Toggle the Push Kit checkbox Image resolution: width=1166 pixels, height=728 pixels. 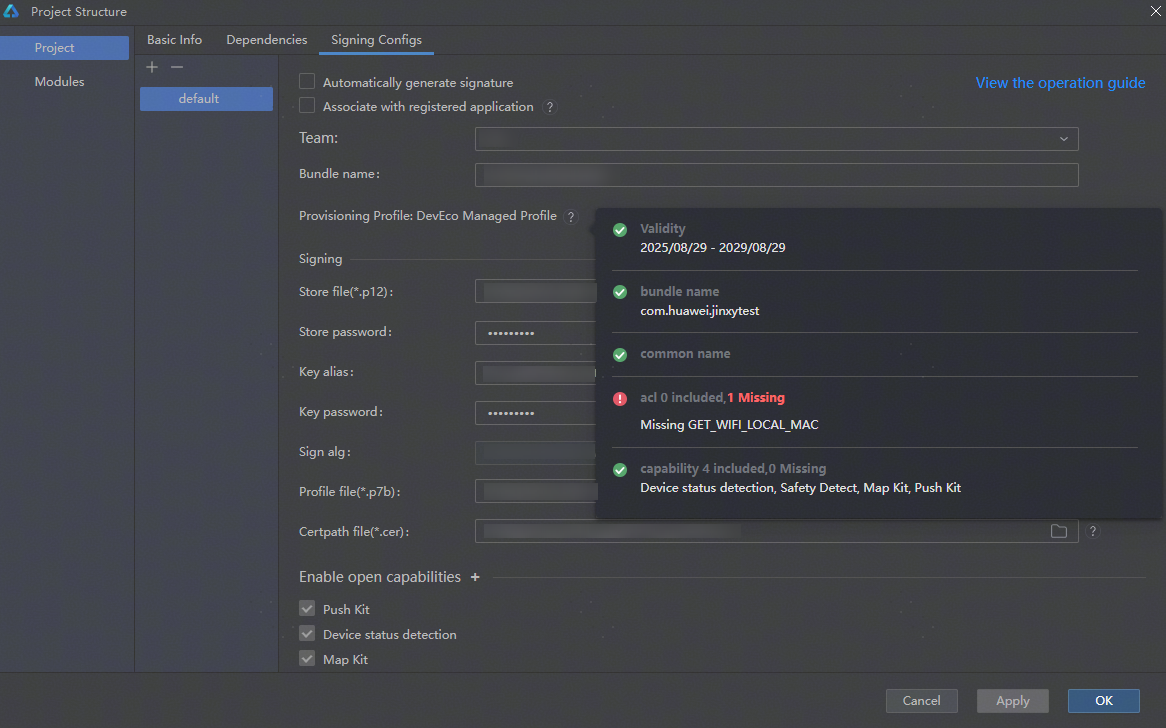click(307, 609)
